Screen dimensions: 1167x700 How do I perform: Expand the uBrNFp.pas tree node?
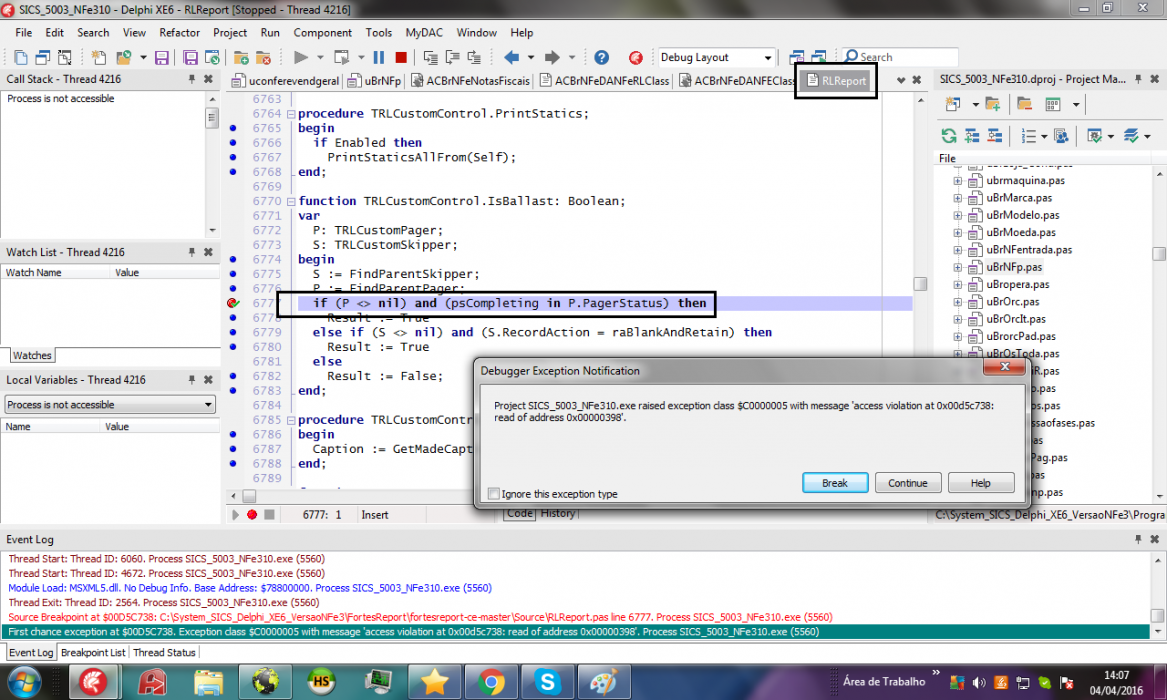[x=958, y=267]
